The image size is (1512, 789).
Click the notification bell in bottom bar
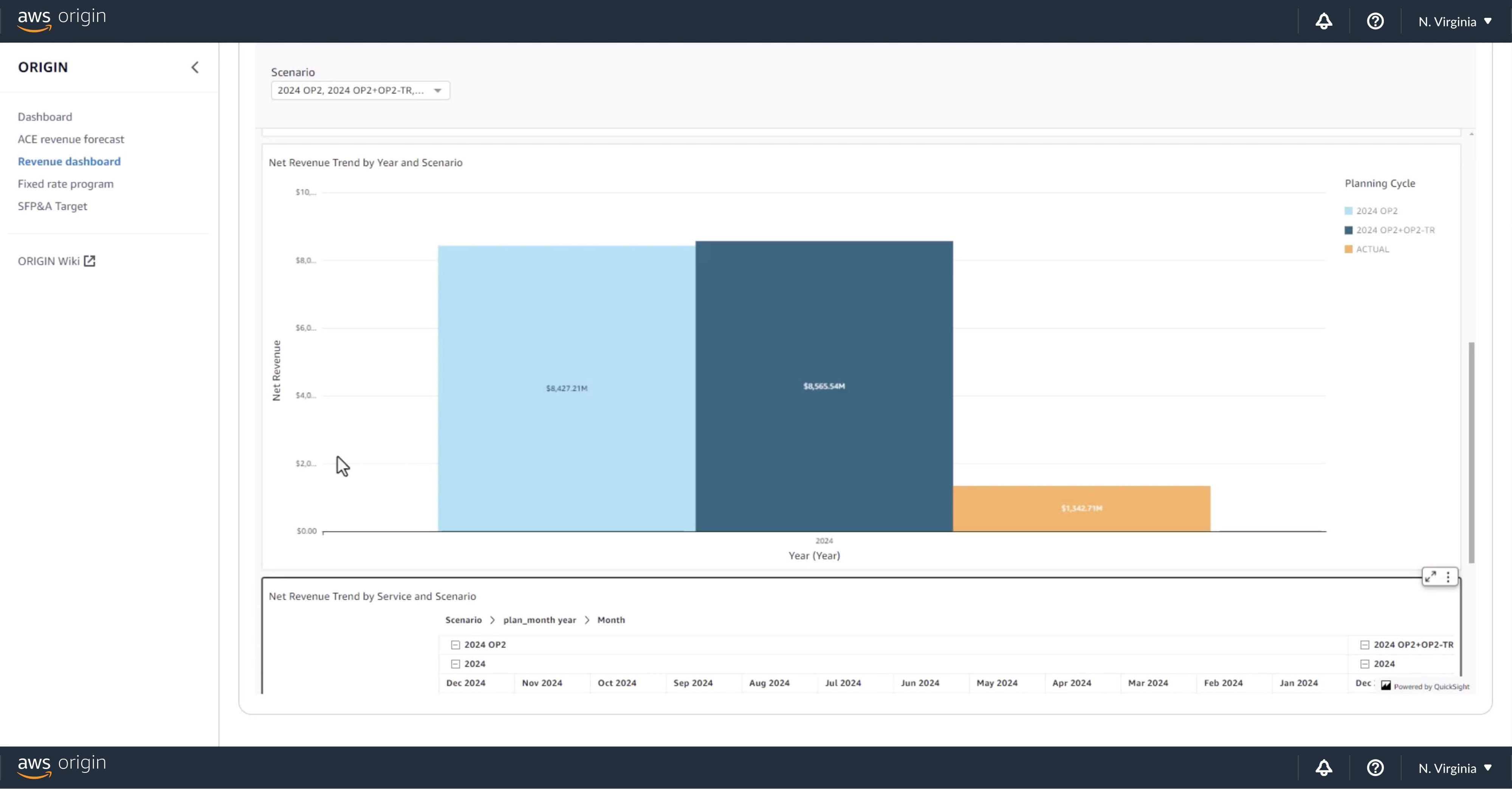(x=1324, y=768)
